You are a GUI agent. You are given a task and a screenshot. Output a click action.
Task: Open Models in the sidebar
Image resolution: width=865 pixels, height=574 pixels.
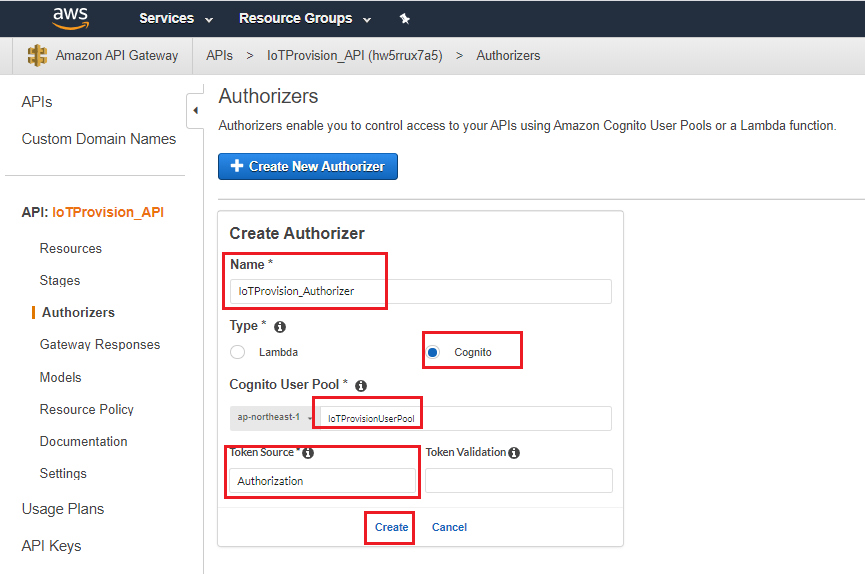(61, 378)
